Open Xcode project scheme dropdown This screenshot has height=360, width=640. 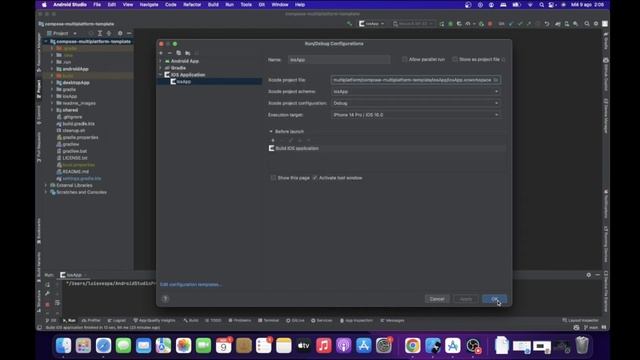point(416,92)
